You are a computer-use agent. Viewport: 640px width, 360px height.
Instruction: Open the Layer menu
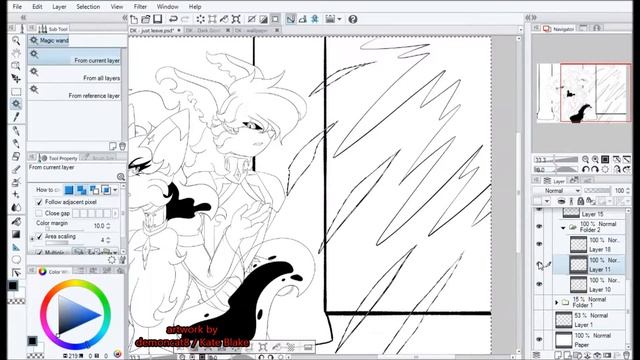[59, 7]
